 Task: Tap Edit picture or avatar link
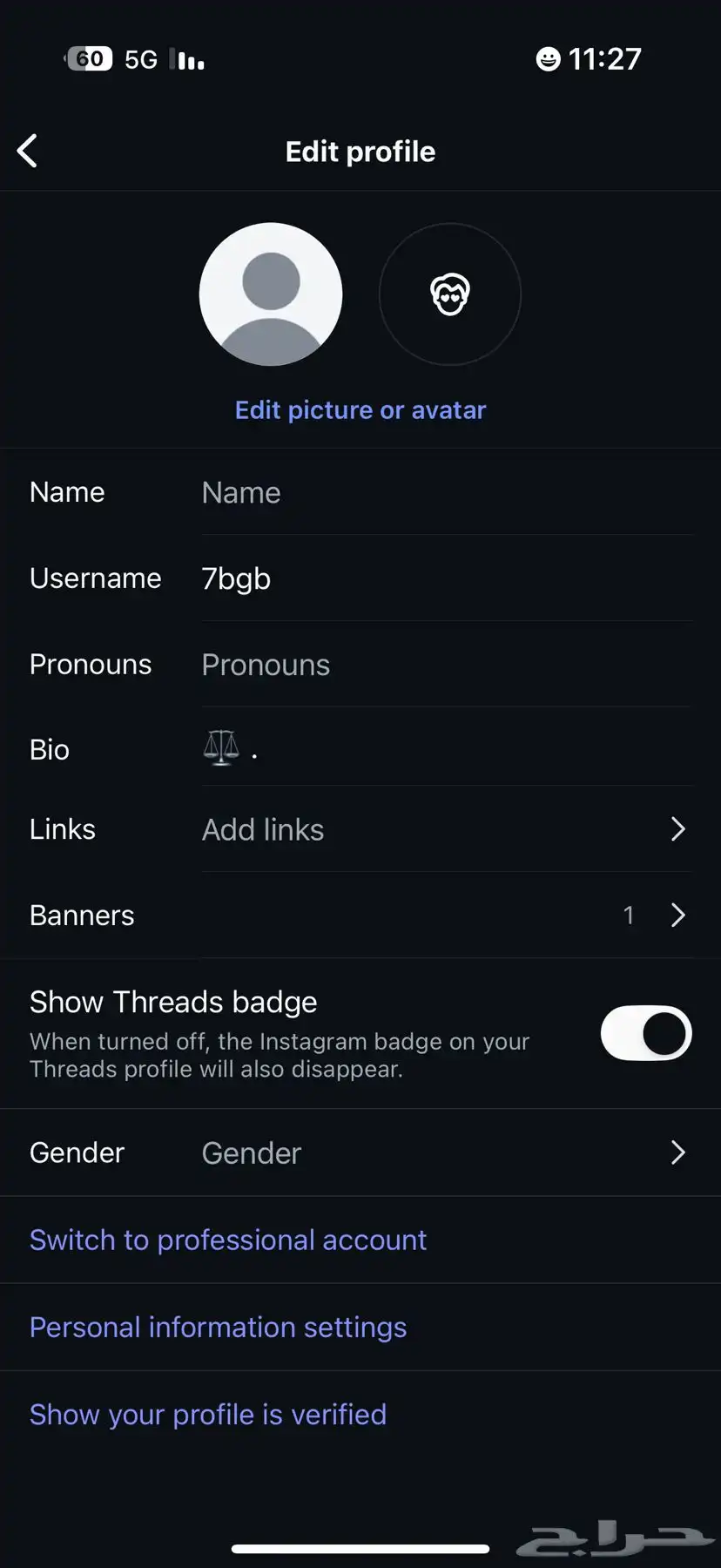(x=360, y=410)
